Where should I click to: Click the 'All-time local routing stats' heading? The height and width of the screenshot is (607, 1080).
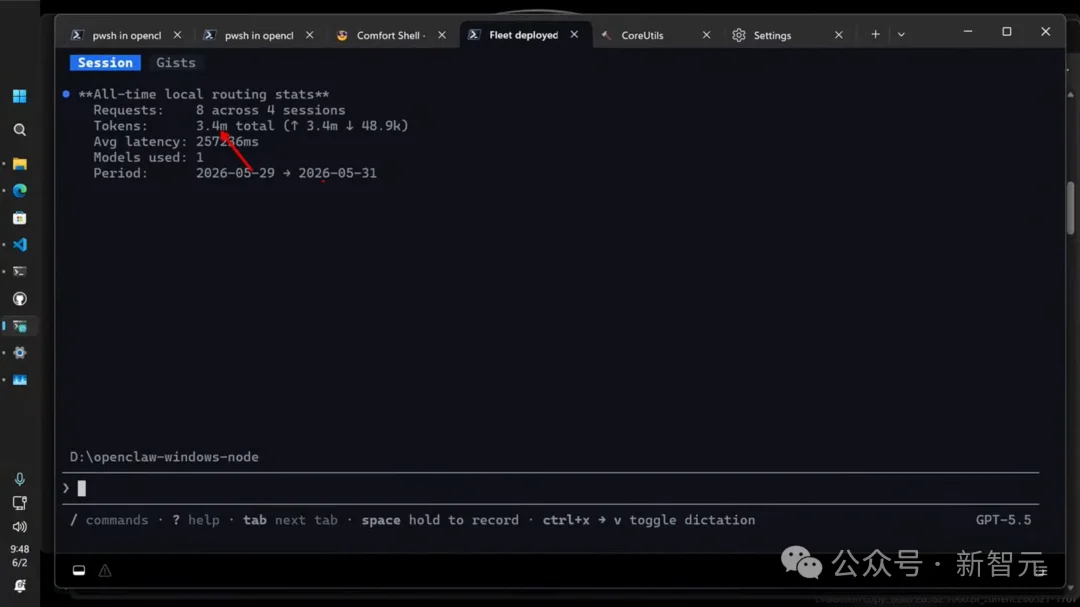tap(203, 94)
